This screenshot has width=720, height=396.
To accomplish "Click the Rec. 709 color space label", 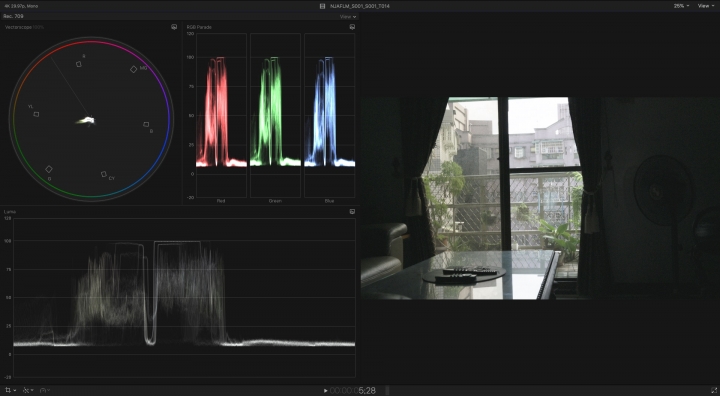I will coord(13,16).
